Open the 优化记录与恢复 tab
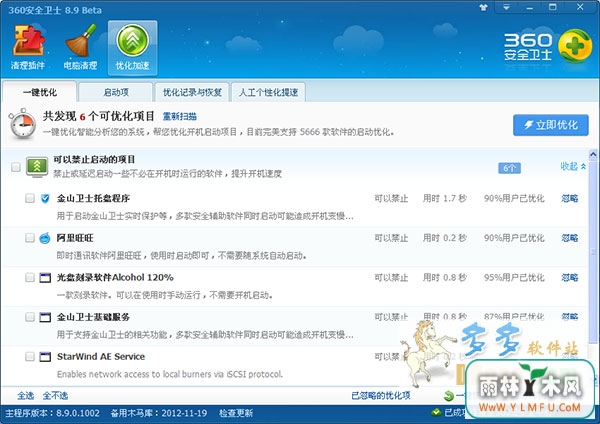Viewport: 600px width, 424px height. (x=192, y=92)
